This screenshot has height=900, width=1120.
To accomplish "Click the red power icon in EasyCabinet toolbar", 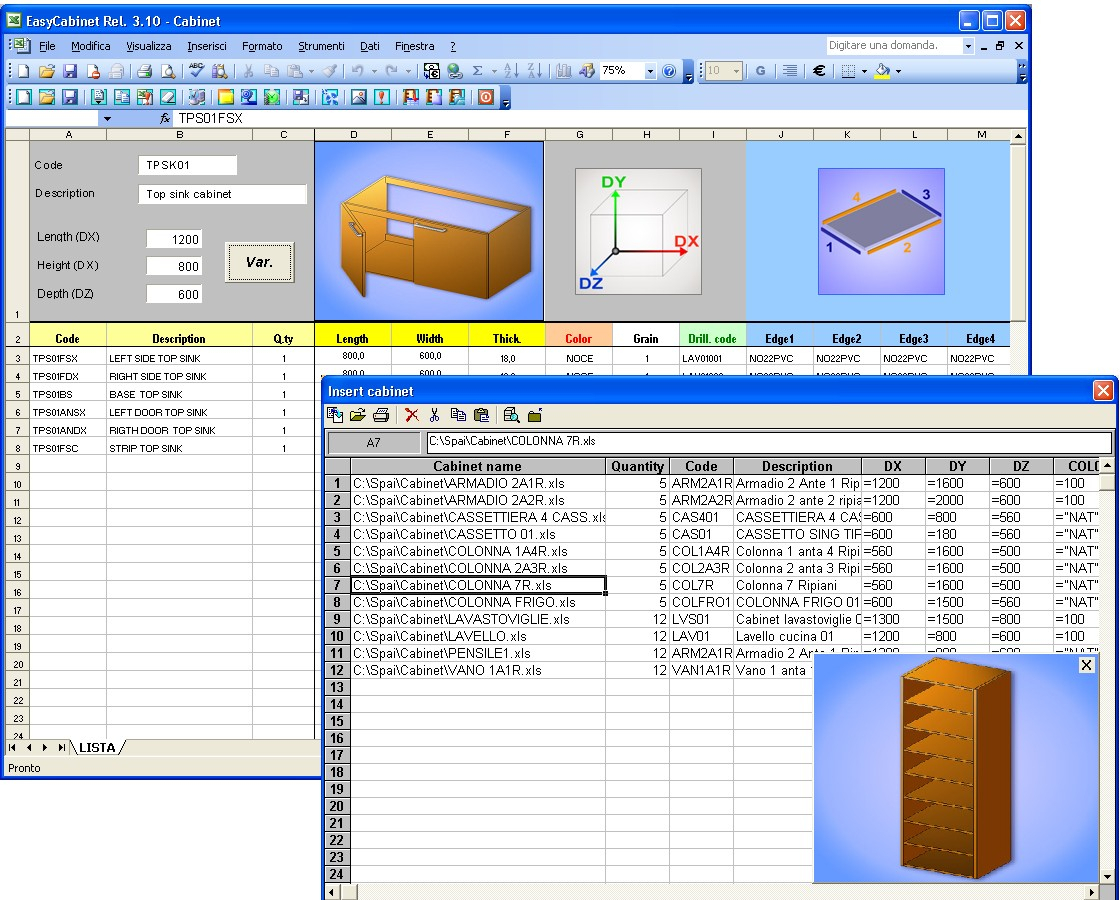I will tap(485, 97).
